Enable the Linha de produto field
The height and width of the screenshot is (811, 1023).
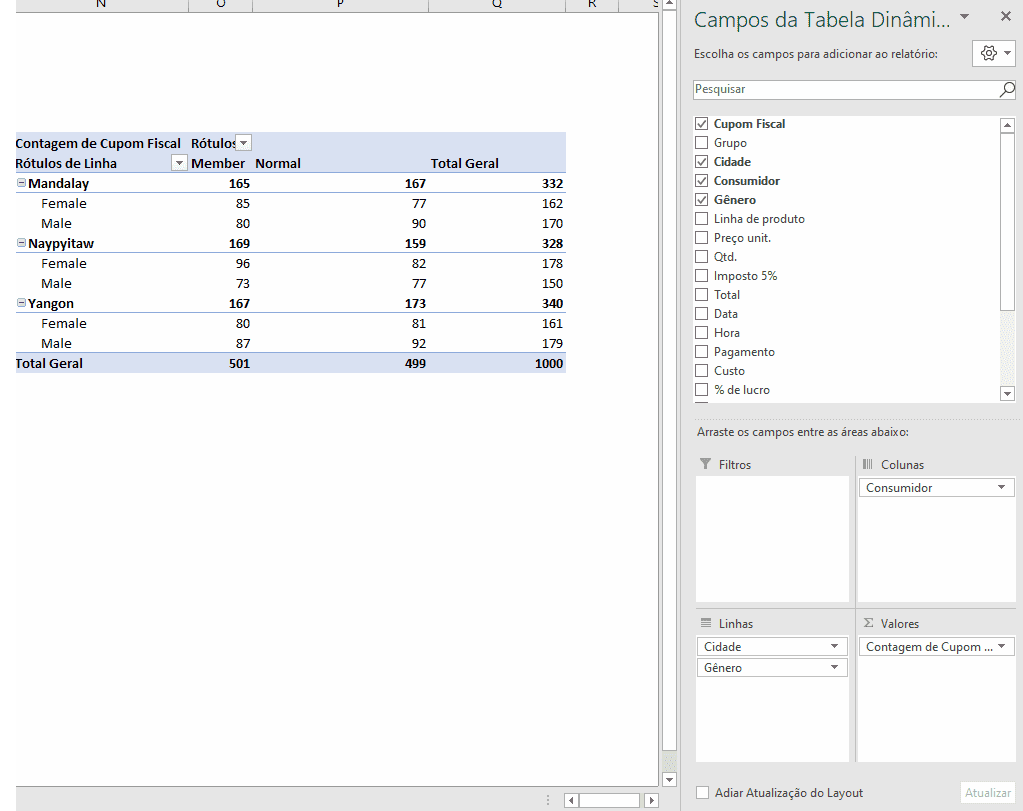(700, 218)
